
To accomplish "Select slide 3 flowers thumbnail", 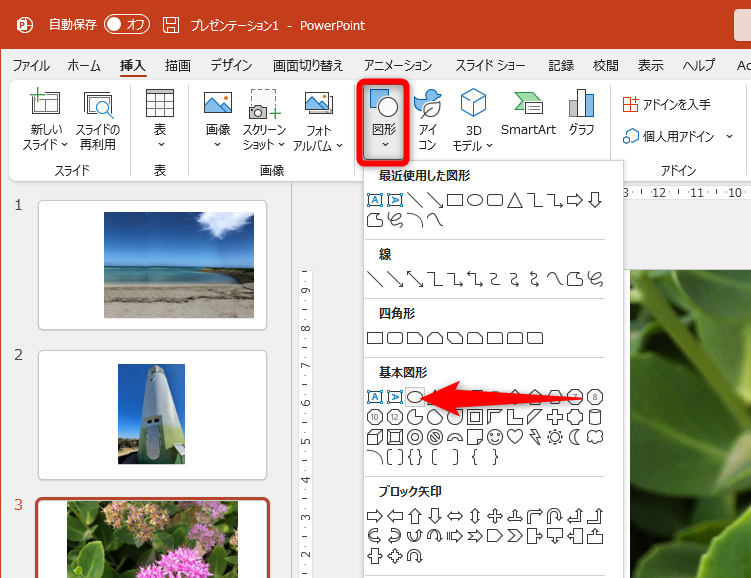I will 152,538.
